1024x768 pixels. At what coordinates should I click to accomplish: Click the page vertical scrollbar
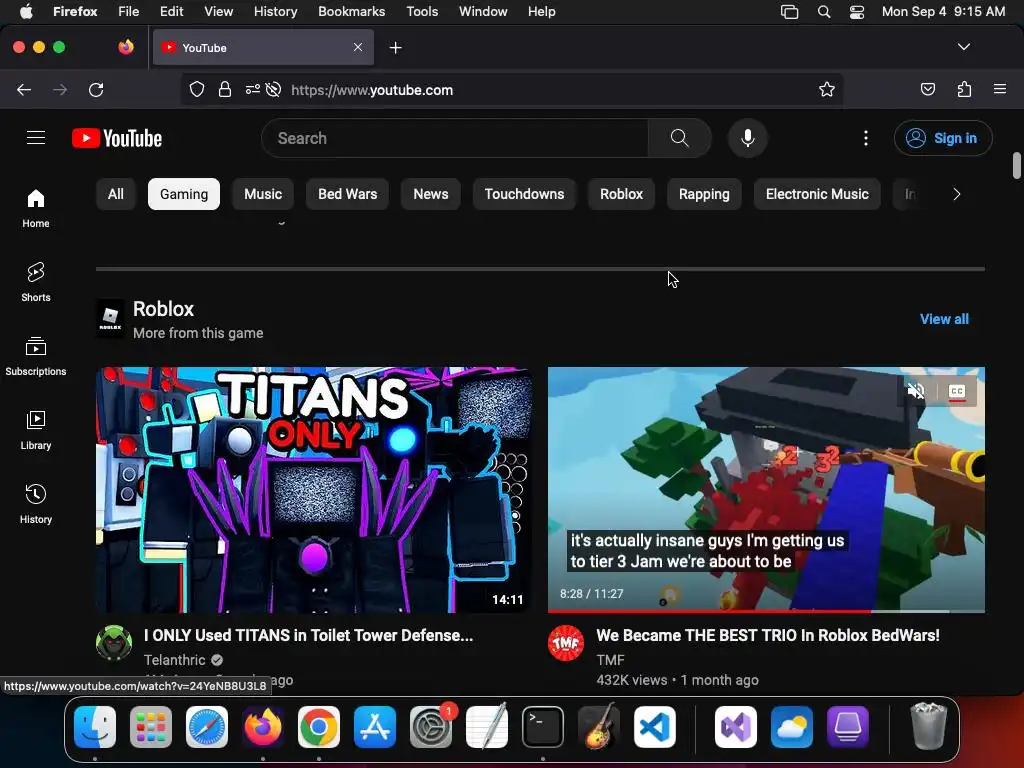point(1016,165)
